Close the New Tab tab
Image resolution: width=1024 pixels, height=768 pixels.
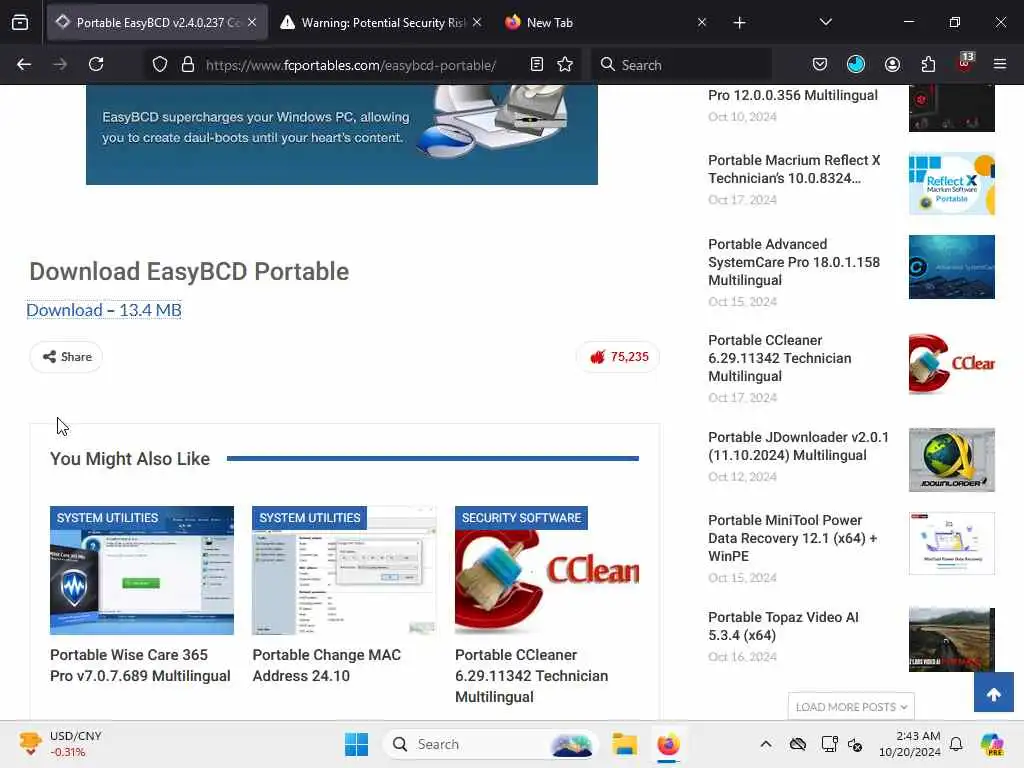(x=702, y=23)
